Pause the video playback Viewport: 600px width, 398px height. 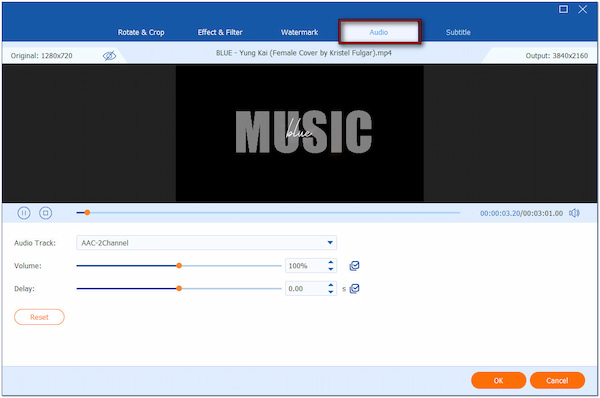(x=24, y=213)
